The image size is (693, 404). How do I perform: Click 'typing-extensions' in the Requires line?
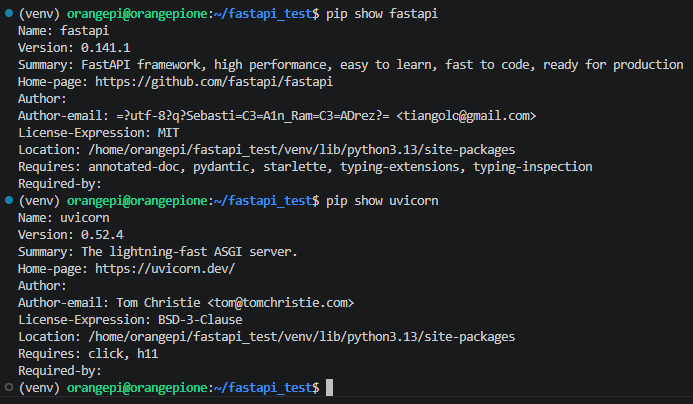[400, 167]
